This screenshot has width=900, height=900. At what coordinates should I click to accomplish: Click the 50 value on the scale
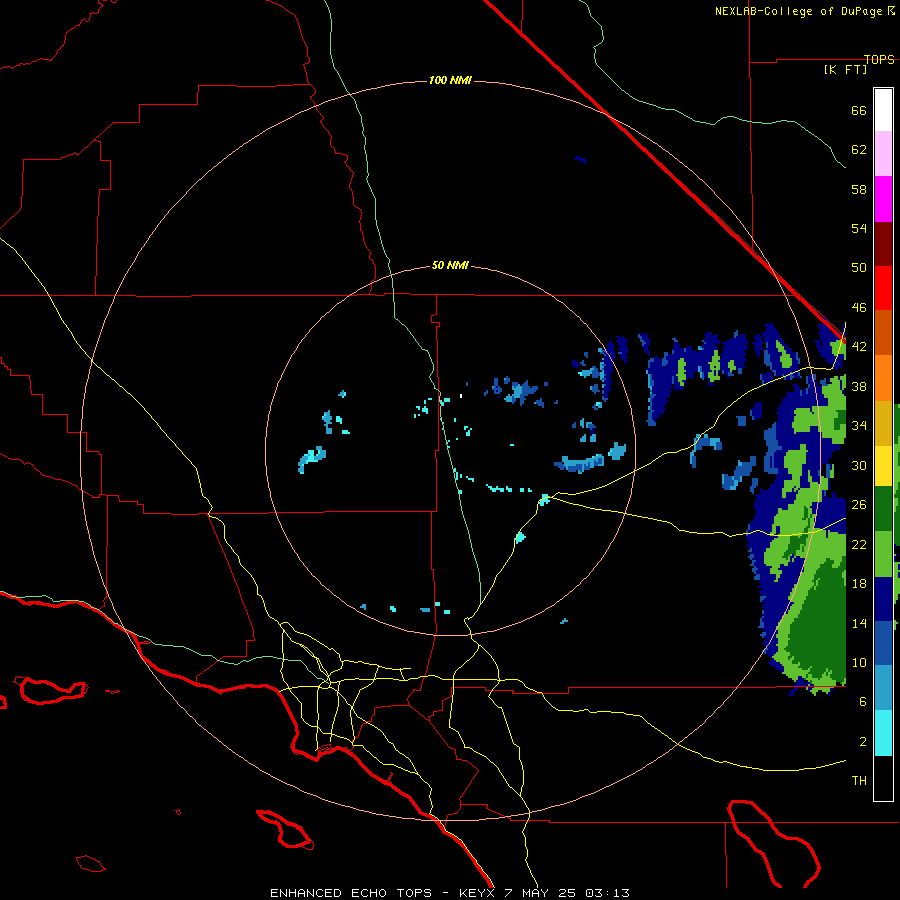(x=859, y=267)
